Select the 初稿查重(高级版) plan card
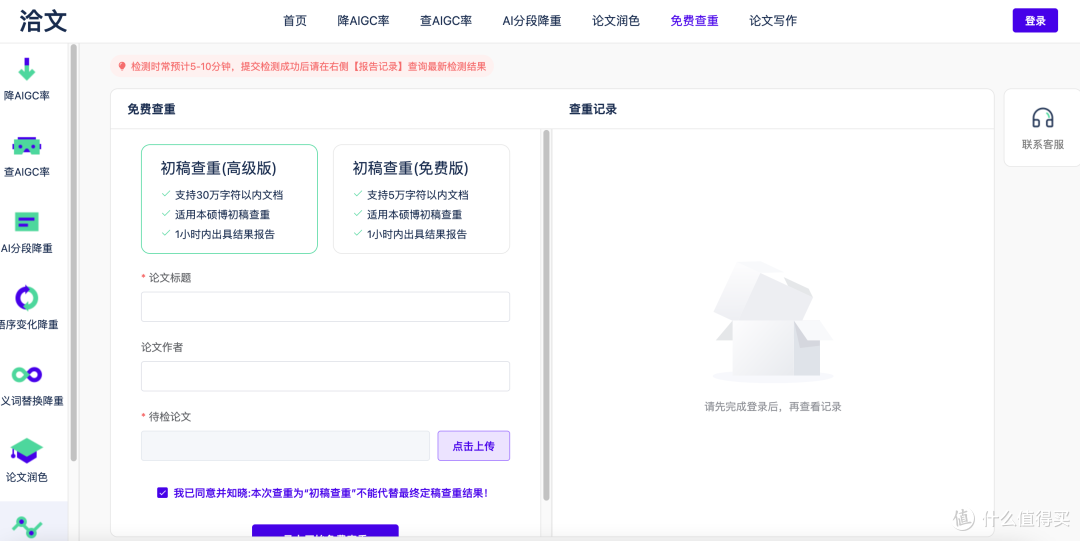The image size is (1080, 541). [229, 199]
